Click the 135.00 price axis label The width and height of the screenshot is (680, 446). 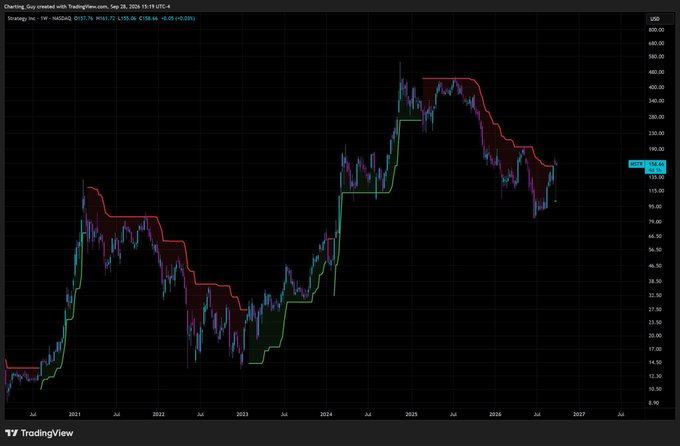click(x=656, y=177)
